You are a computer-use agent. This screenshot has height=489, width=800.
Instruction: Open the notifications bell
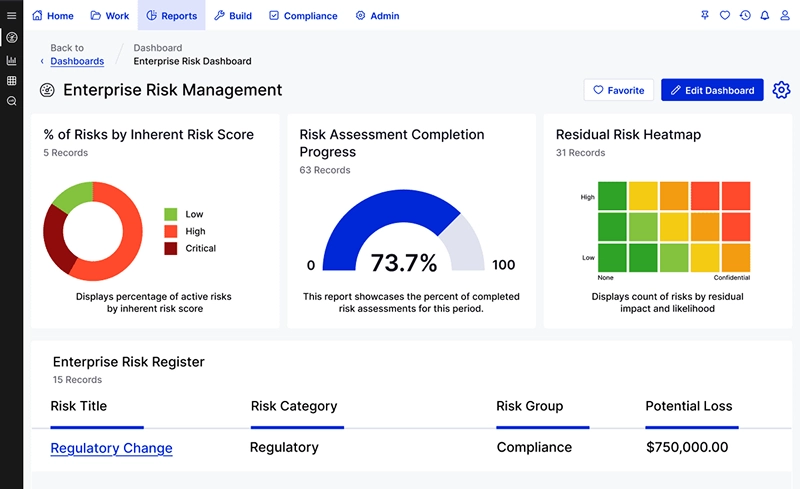pyautogui.click(x=765, y=16)
